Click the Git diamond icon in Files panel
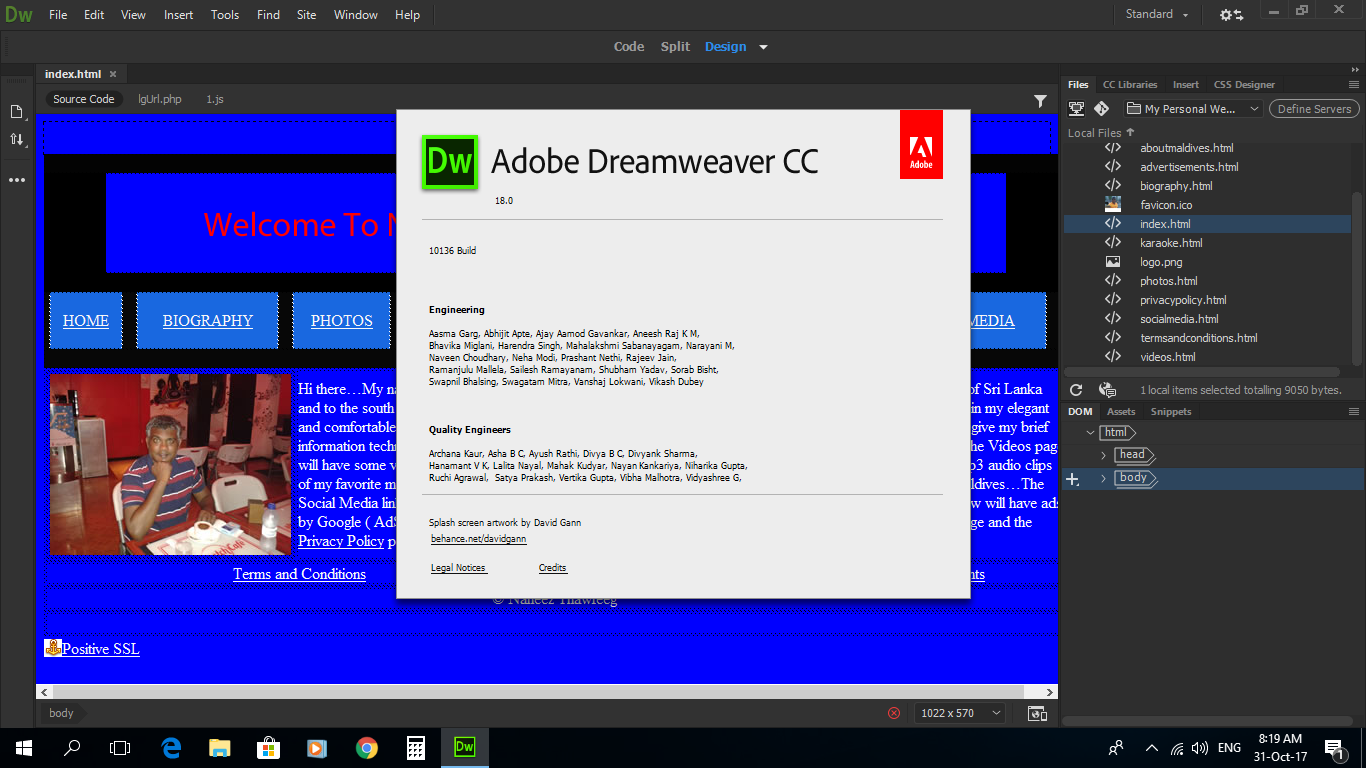The width and height of the screenshot is (1366, 768). tap(1101, 109)
